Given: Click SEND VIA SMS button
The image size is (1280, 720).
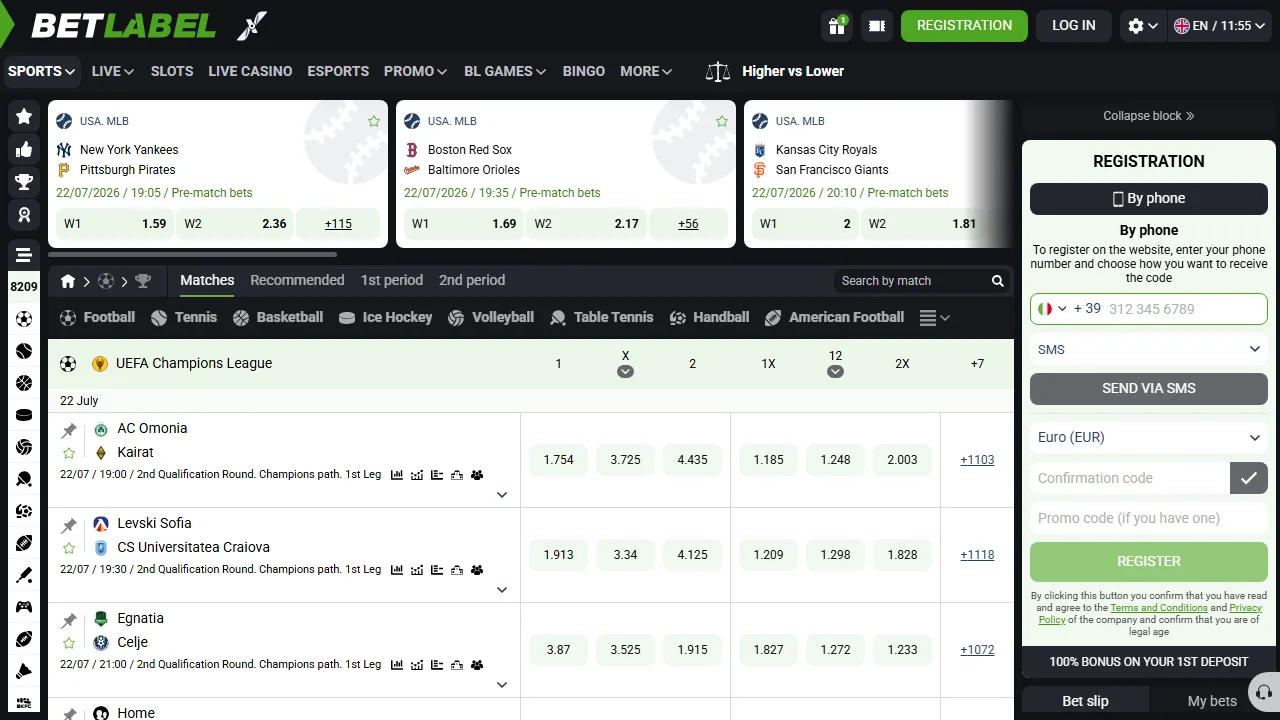Looking at the screenshot, I should [x=1149, y=388].
